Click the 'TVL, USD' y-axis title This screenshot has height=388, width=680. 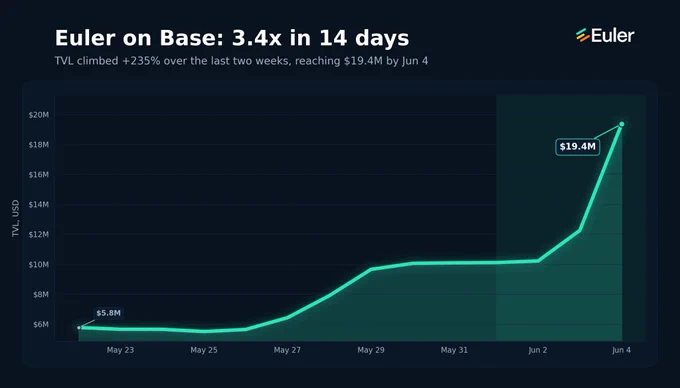pyautogui.click(x=16, y=218)
